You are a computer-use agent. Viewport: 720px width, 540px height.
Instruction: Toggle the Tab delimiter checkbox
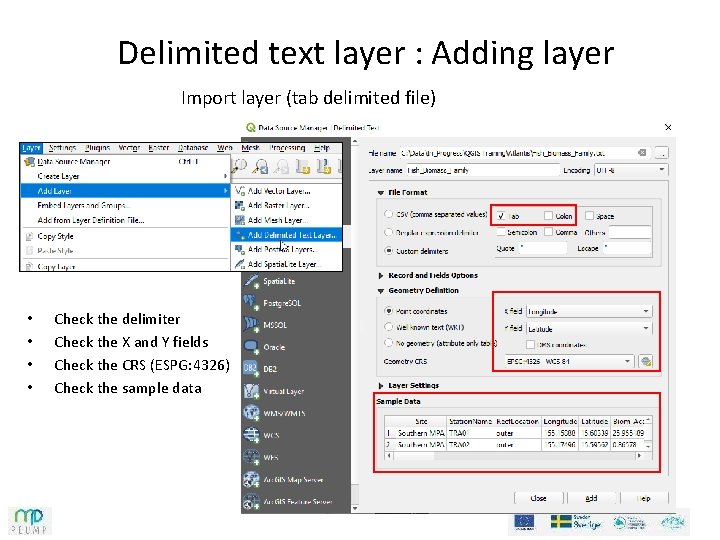[x=501, y=216]
